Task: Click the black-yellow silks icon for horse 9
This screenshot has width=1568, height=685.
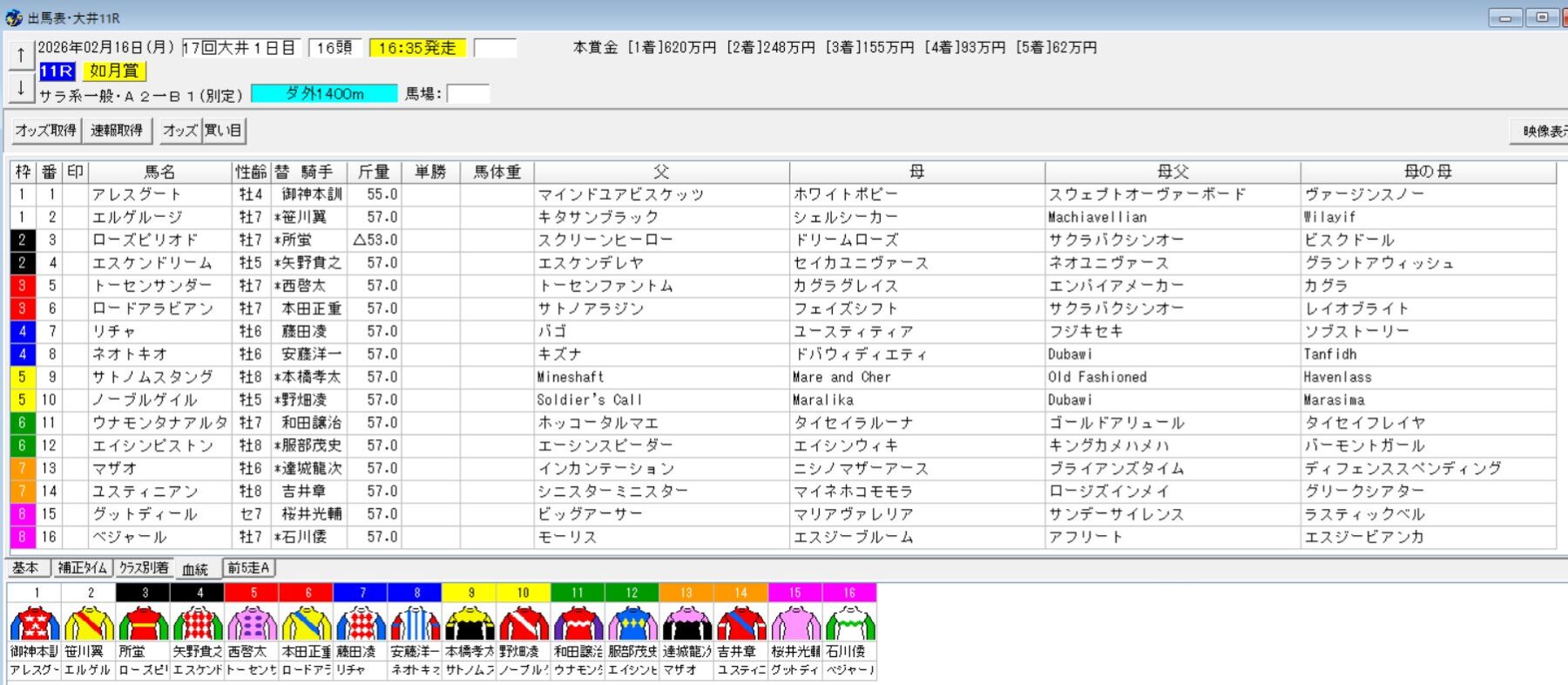Action: (470, 624)
